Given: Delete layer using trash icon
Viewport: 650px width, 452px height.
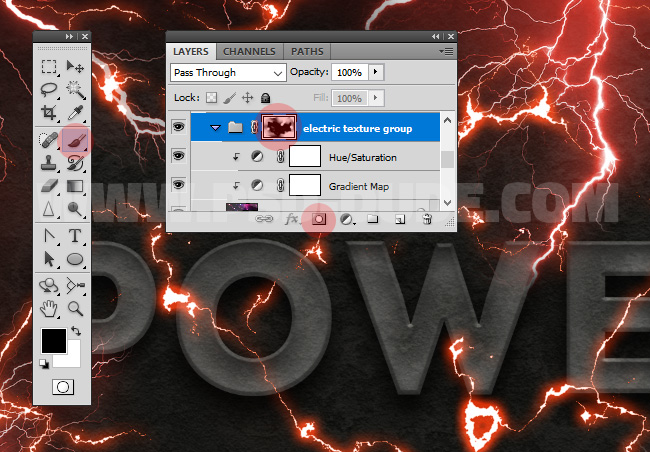Looking at the screenshot, I should (x=427, y=217).
